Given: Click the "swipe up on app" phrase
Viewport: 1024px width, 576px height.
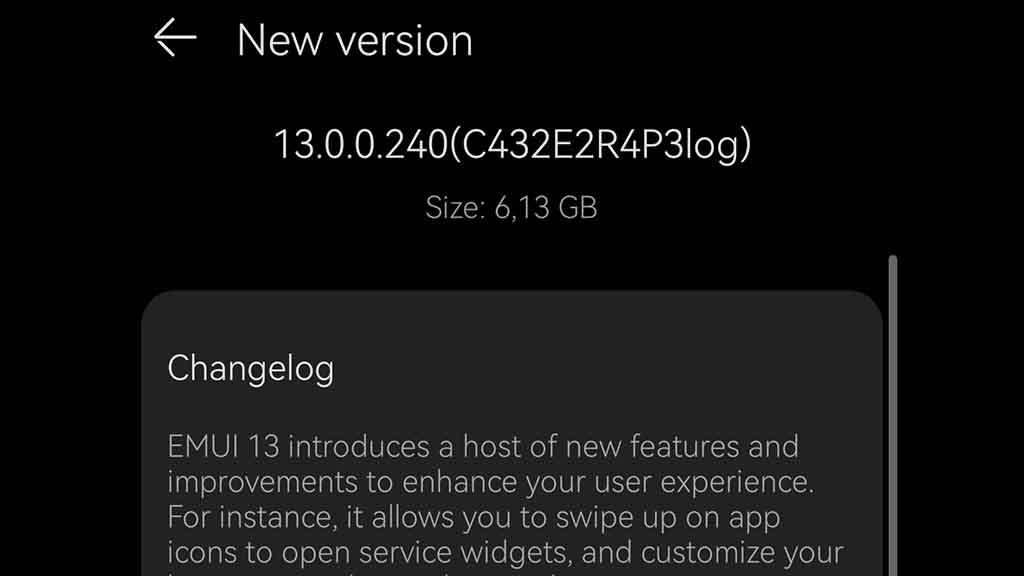Looking at the screenshot, I should click(x=668, y=519).
